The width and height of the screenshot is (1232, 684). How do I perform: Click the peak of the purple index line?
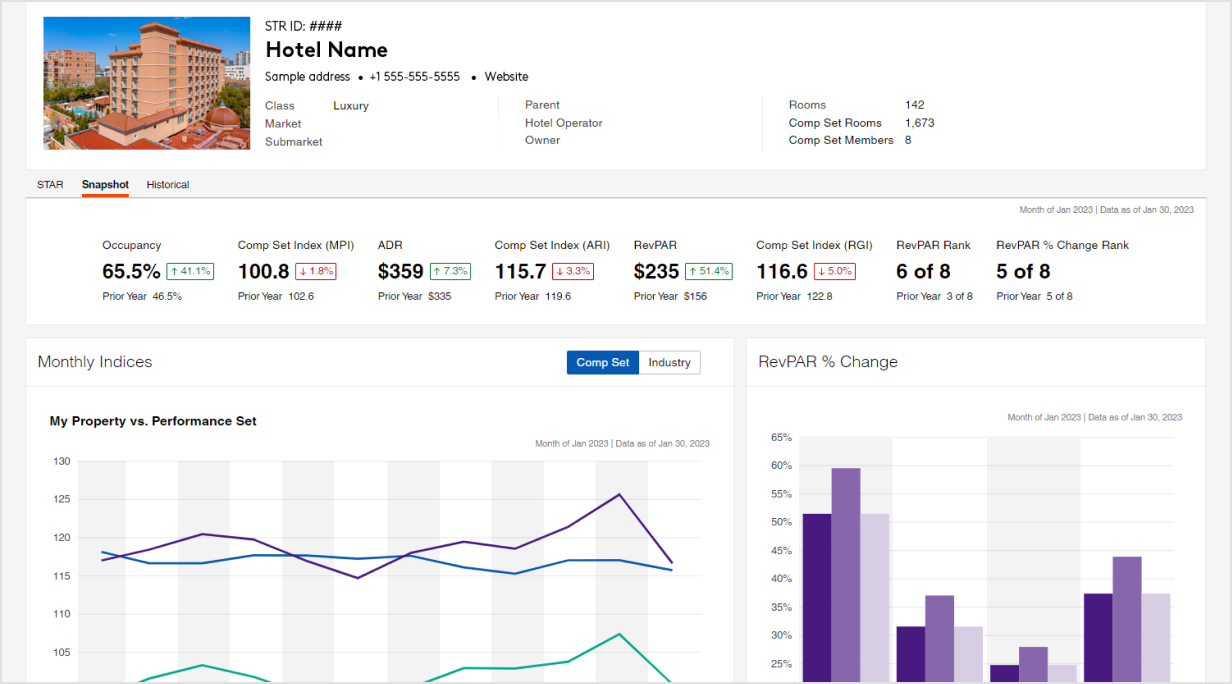pyautogui.click(x=620, y=494)
